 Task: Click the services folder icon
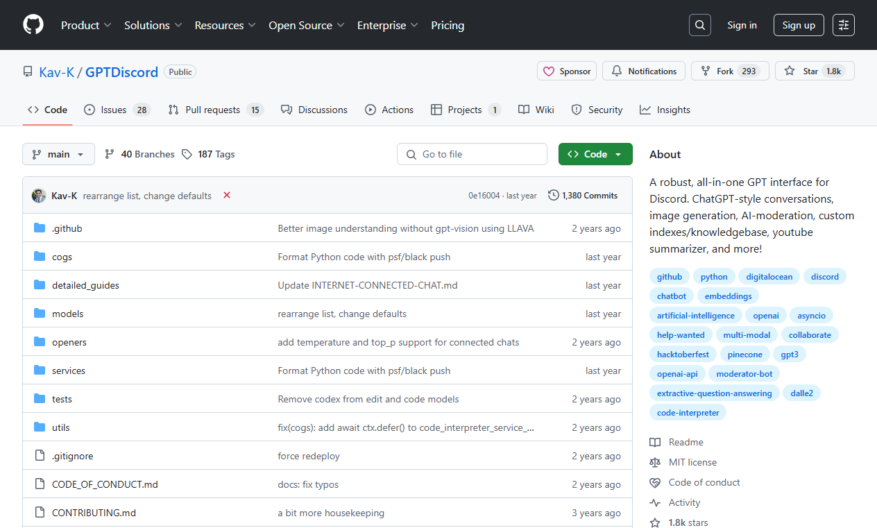pos(39,370)
